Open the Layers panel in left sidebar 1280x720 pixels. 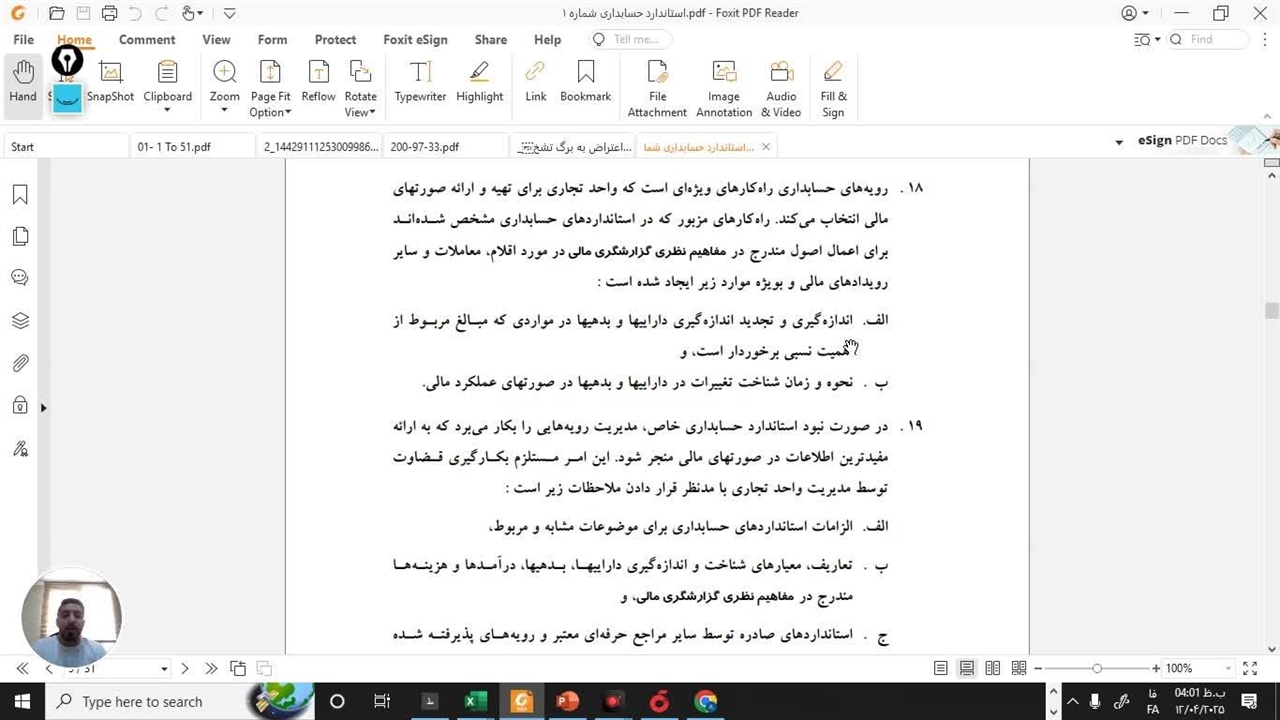pos(20,321)
